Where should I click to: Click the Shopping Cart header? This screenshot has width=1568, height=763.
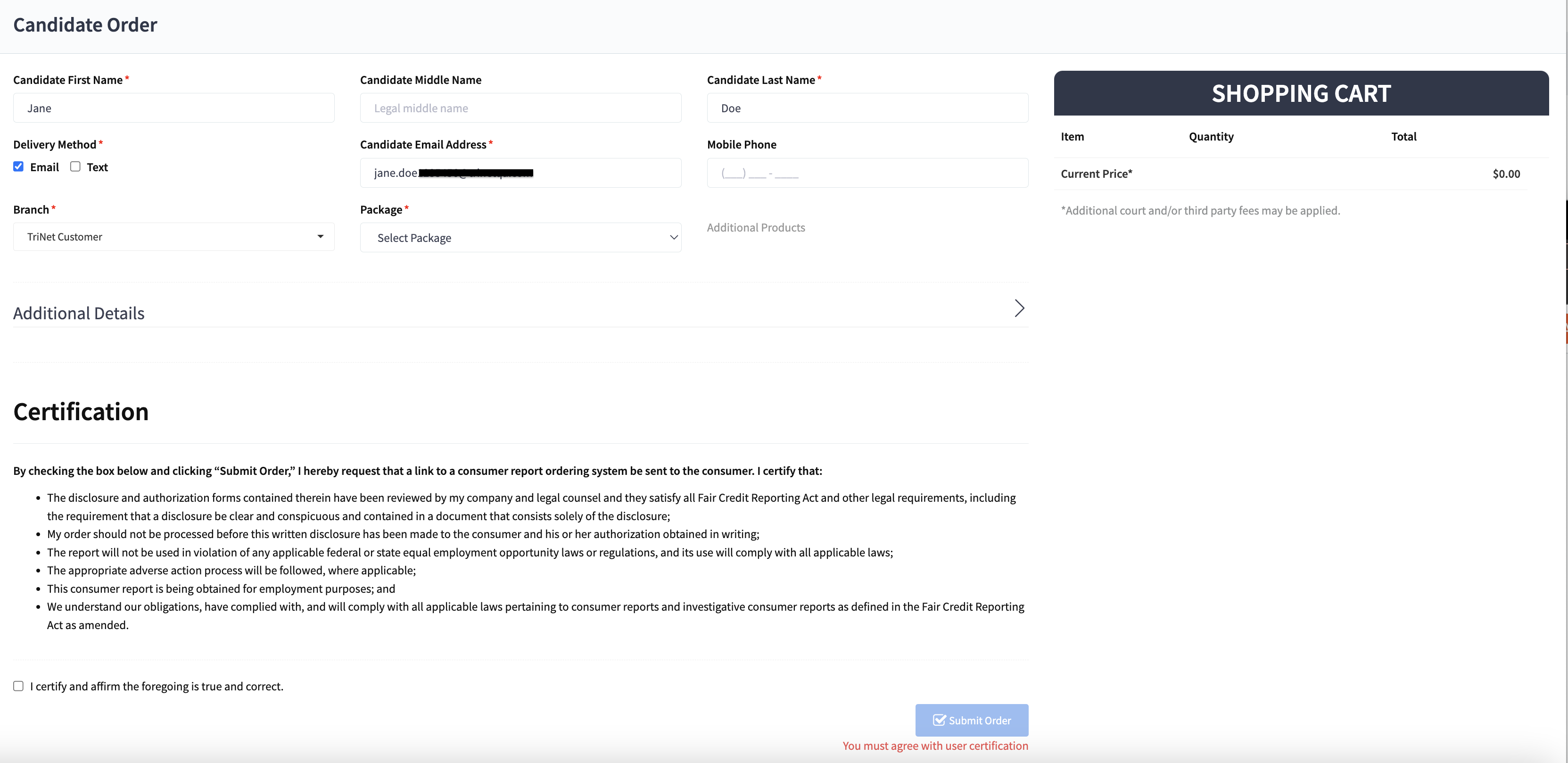tap(1301, 93)
